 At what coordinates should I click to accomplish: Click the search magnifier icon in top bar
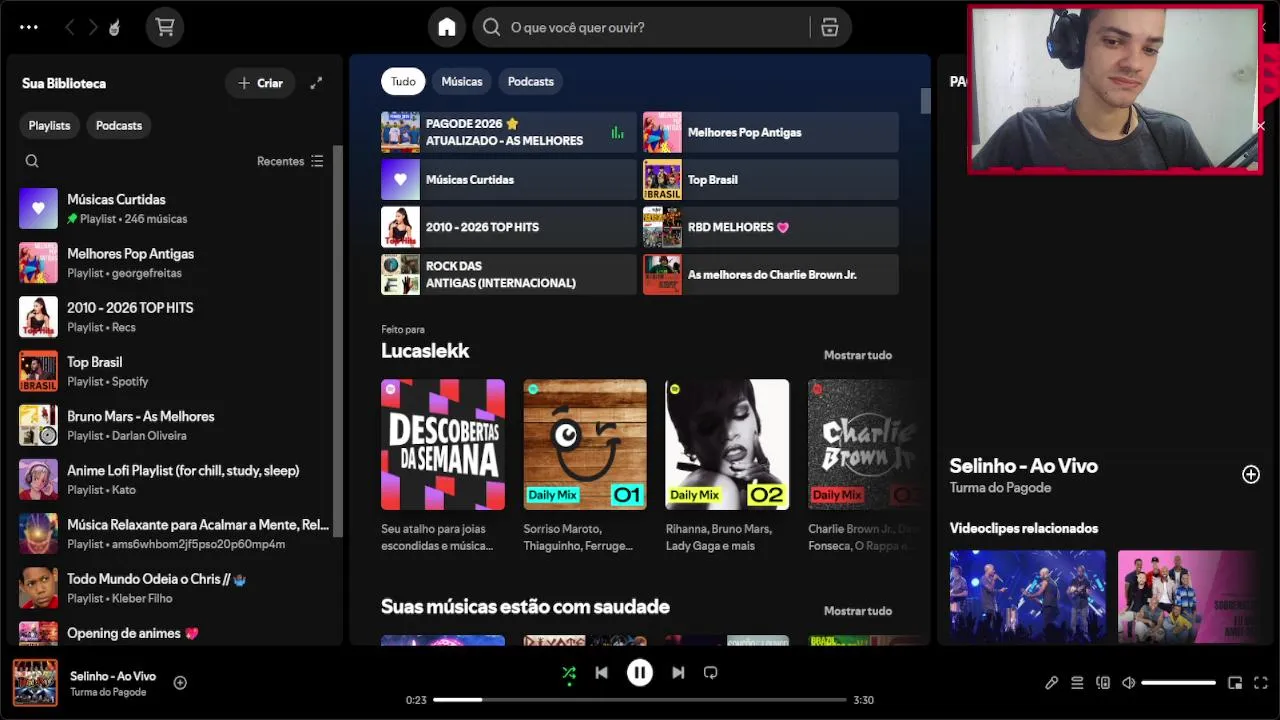[491, 27]
